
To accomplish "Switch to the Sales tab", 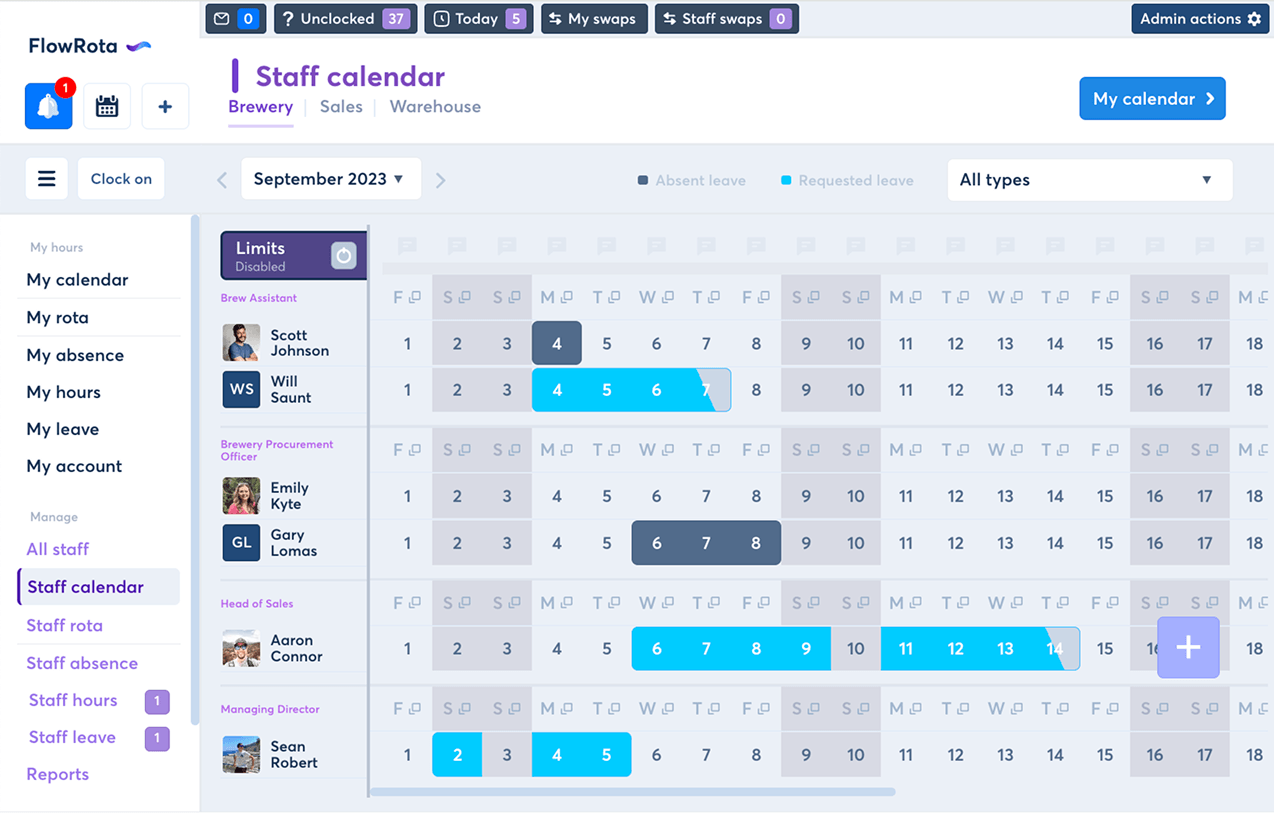I will tap(341, 107).
